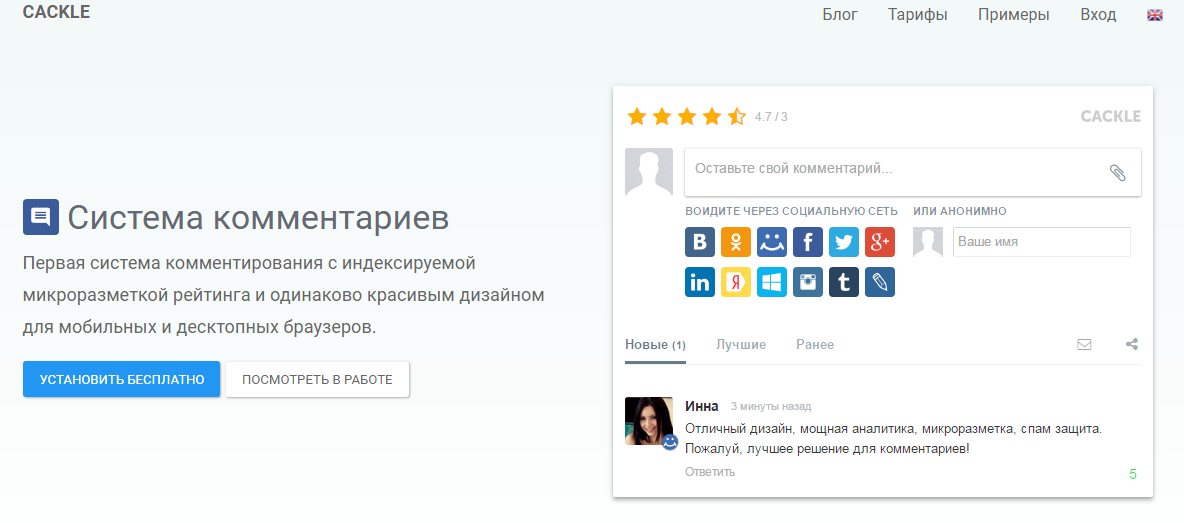Viewport: 1184px width, 523px height.
Task: Click the ВОЙДИТЕ ЧЕРЕЗ СОЦИАЛЬНУЮ СЕТЬ label
Action: [791, 211]
